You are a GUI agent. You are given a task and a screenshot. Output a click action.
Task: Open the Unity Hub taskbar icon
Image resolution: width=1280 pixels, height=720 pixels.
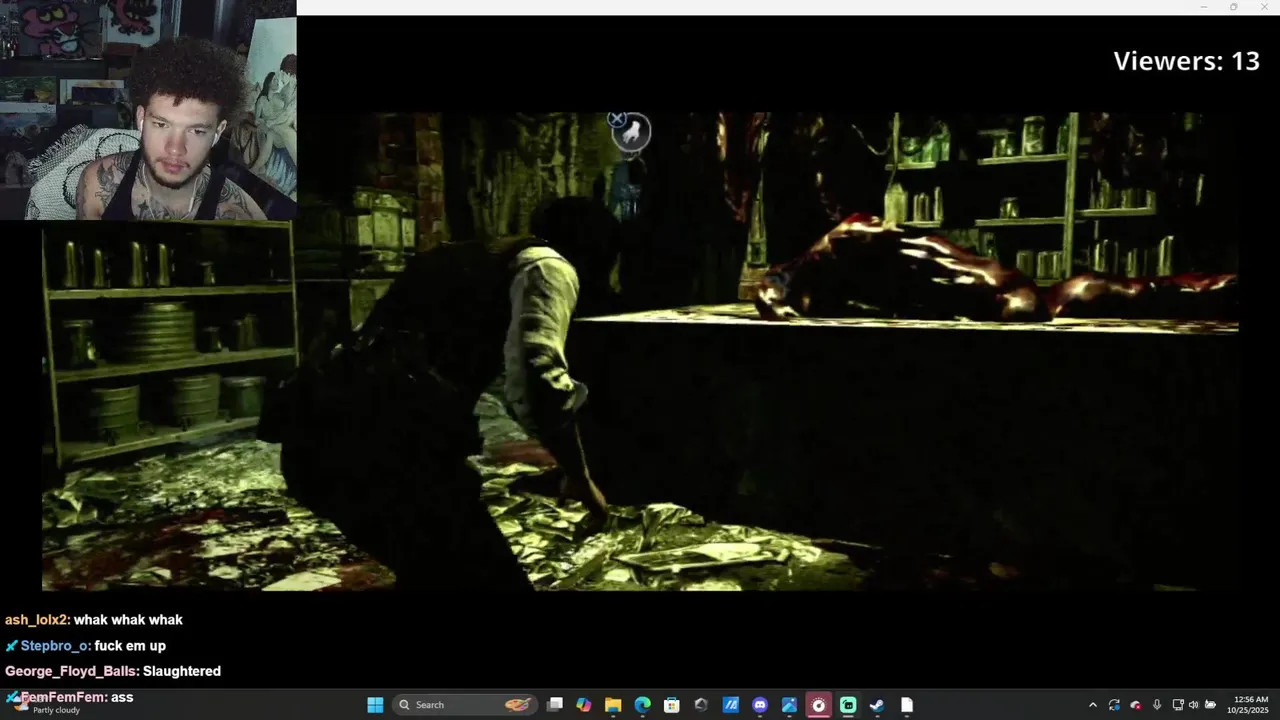(x=701, y=705)
